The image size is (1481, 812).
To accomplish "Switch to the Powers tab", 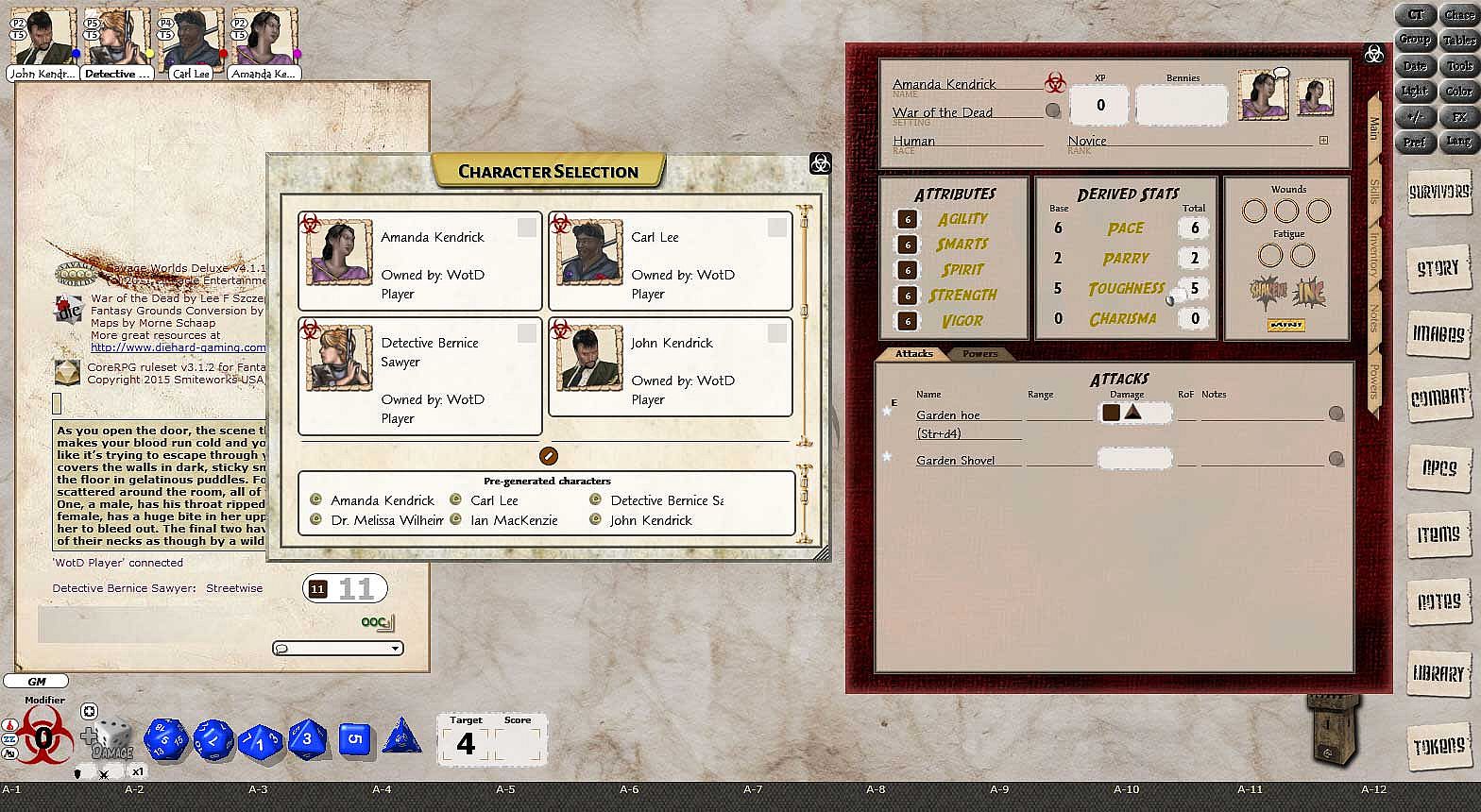I will pos(979,354).
